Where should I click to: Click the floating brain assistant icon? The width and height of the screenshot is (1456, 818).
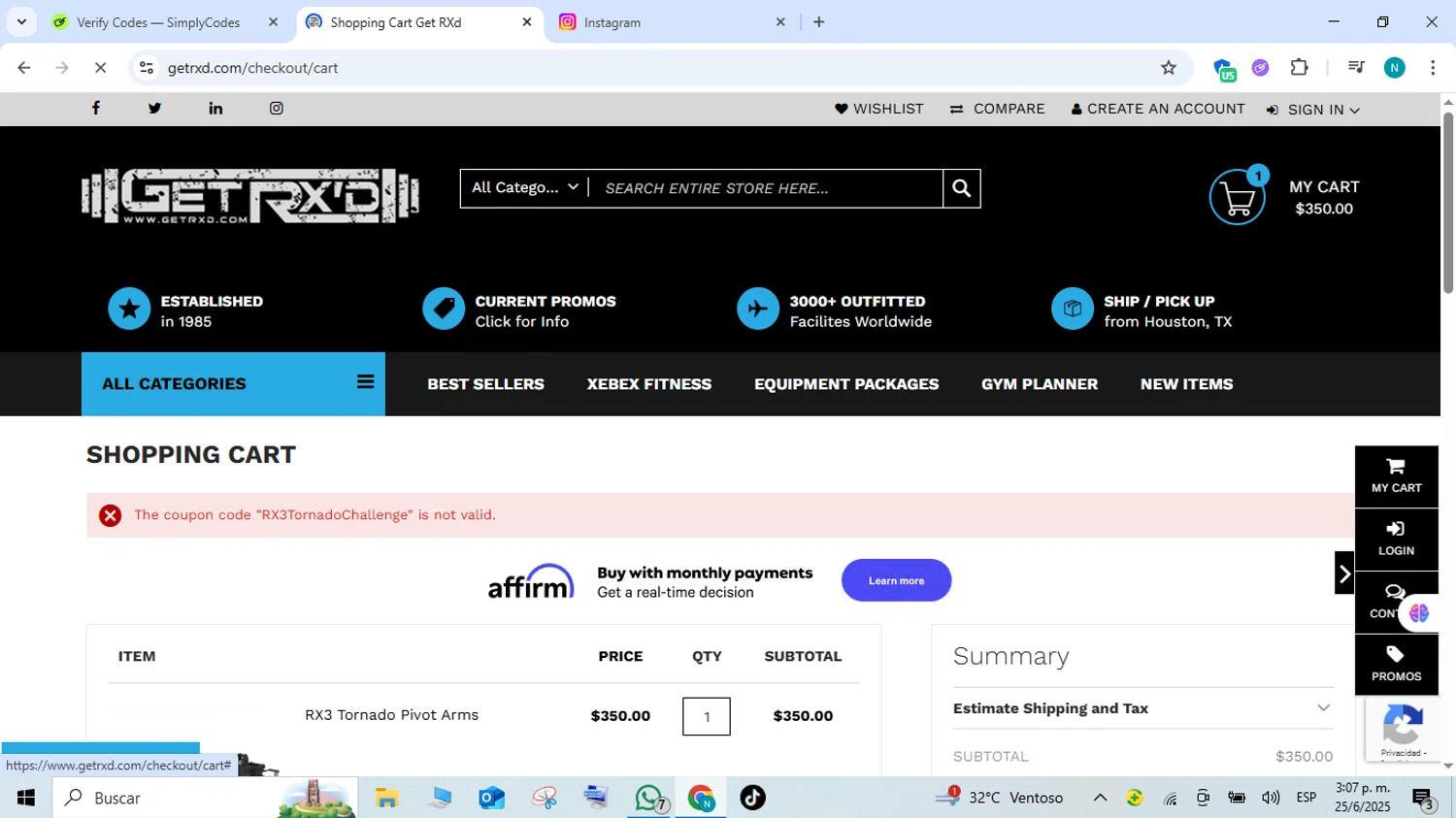pos(1419,613)
